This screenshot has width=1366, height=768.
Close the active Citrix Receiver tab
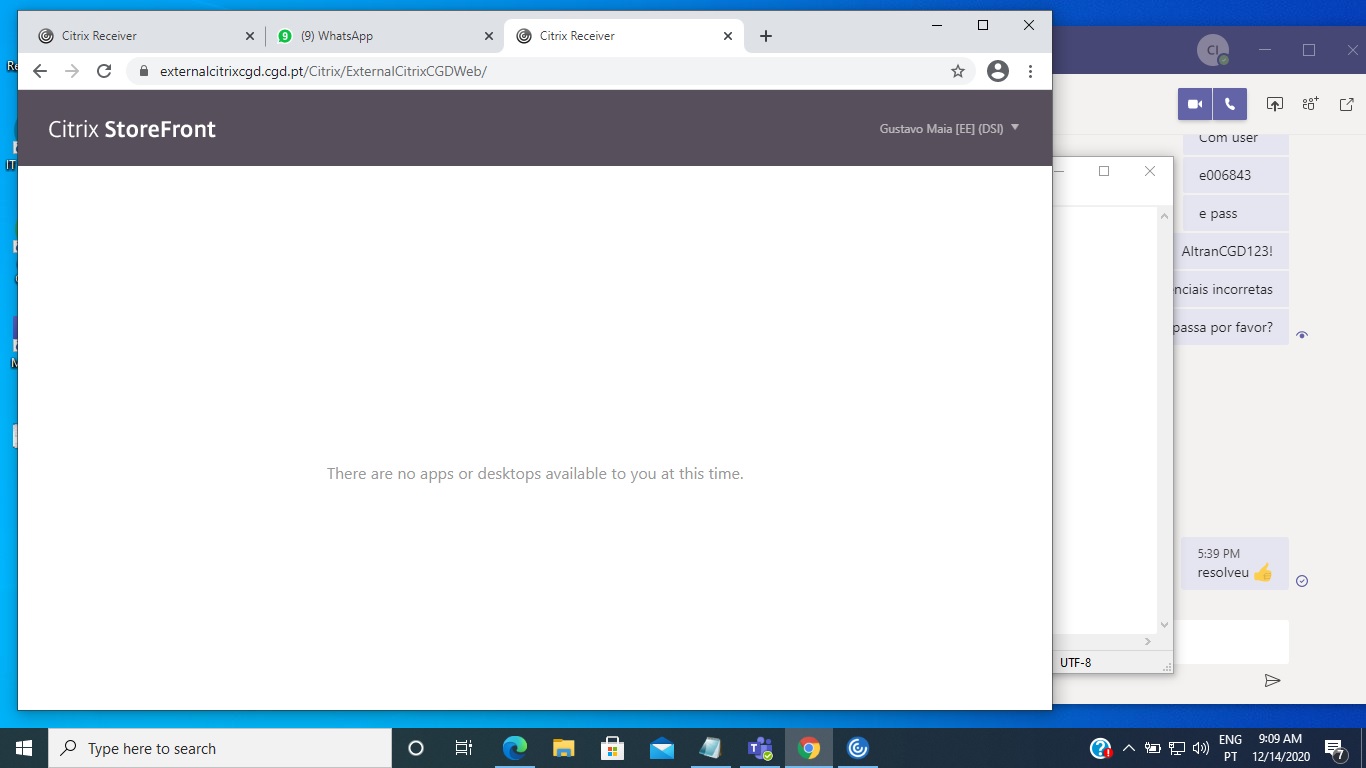point(728,36)
